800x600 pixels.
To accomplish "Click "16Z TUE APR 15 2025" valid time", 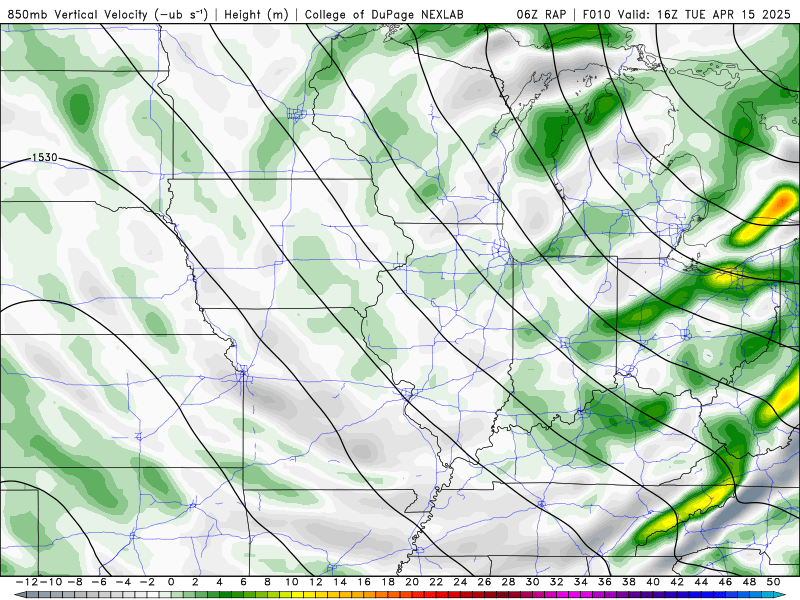I will tap(723, 15).
